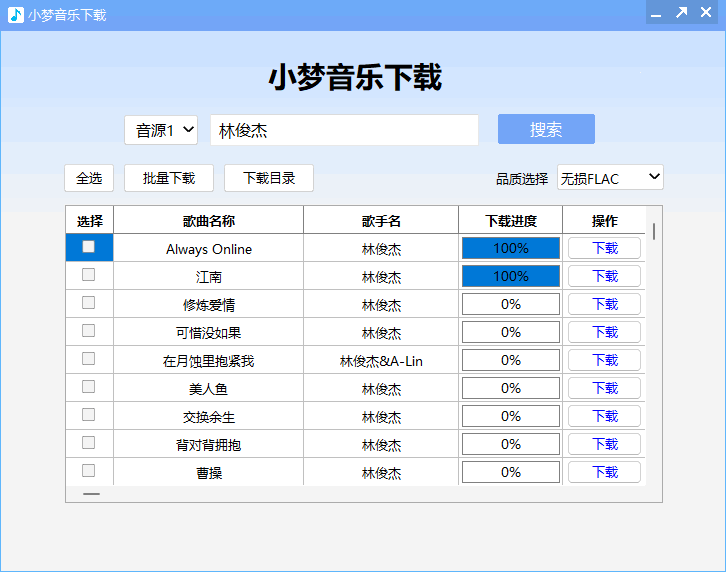Click the 100% progress bar of 江南
This screenshot has height=572, width=726.
point(510,276)
